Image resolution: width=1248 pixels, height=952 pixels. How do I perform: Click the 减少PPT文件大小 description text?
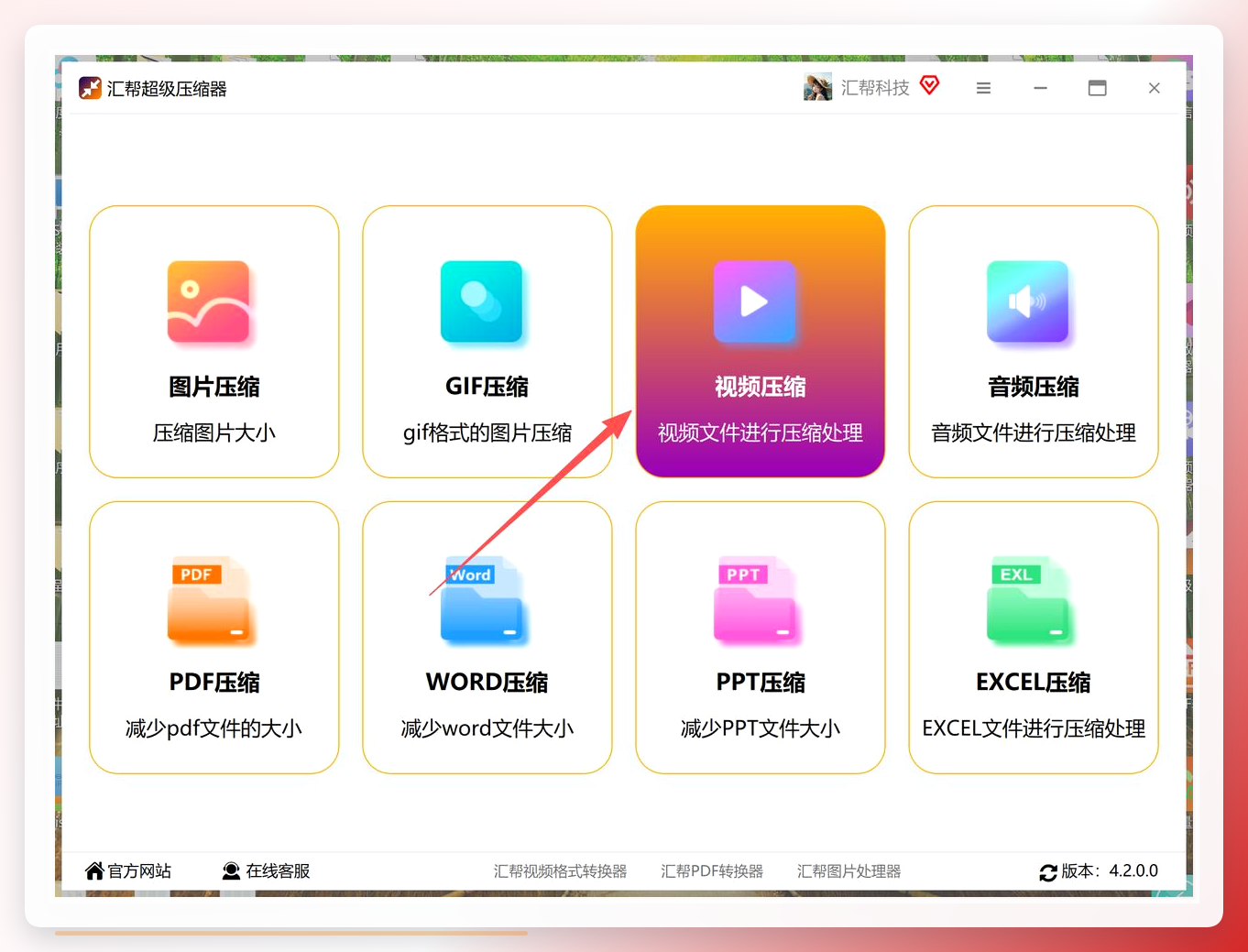pyautogui.click(x=761, y=728)
